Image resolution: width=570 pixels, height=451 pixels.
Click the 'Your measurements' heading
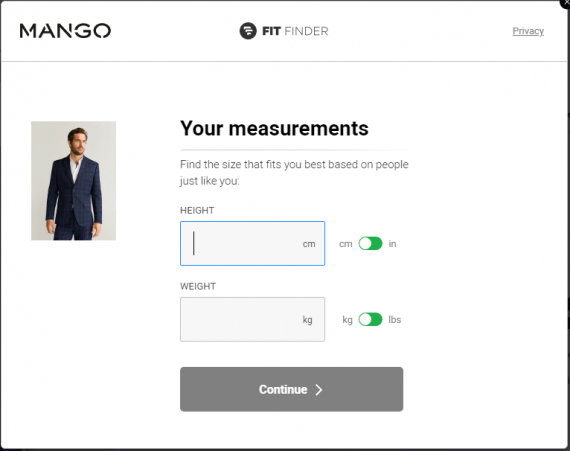click(274, 128)
